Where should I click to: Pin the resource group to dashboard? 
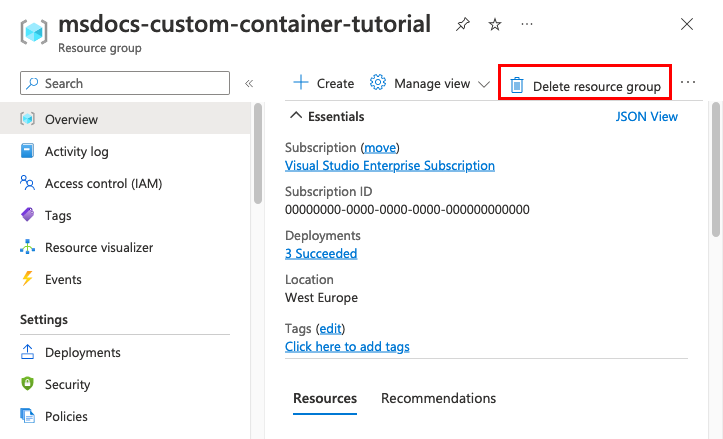tap(462, 24)
